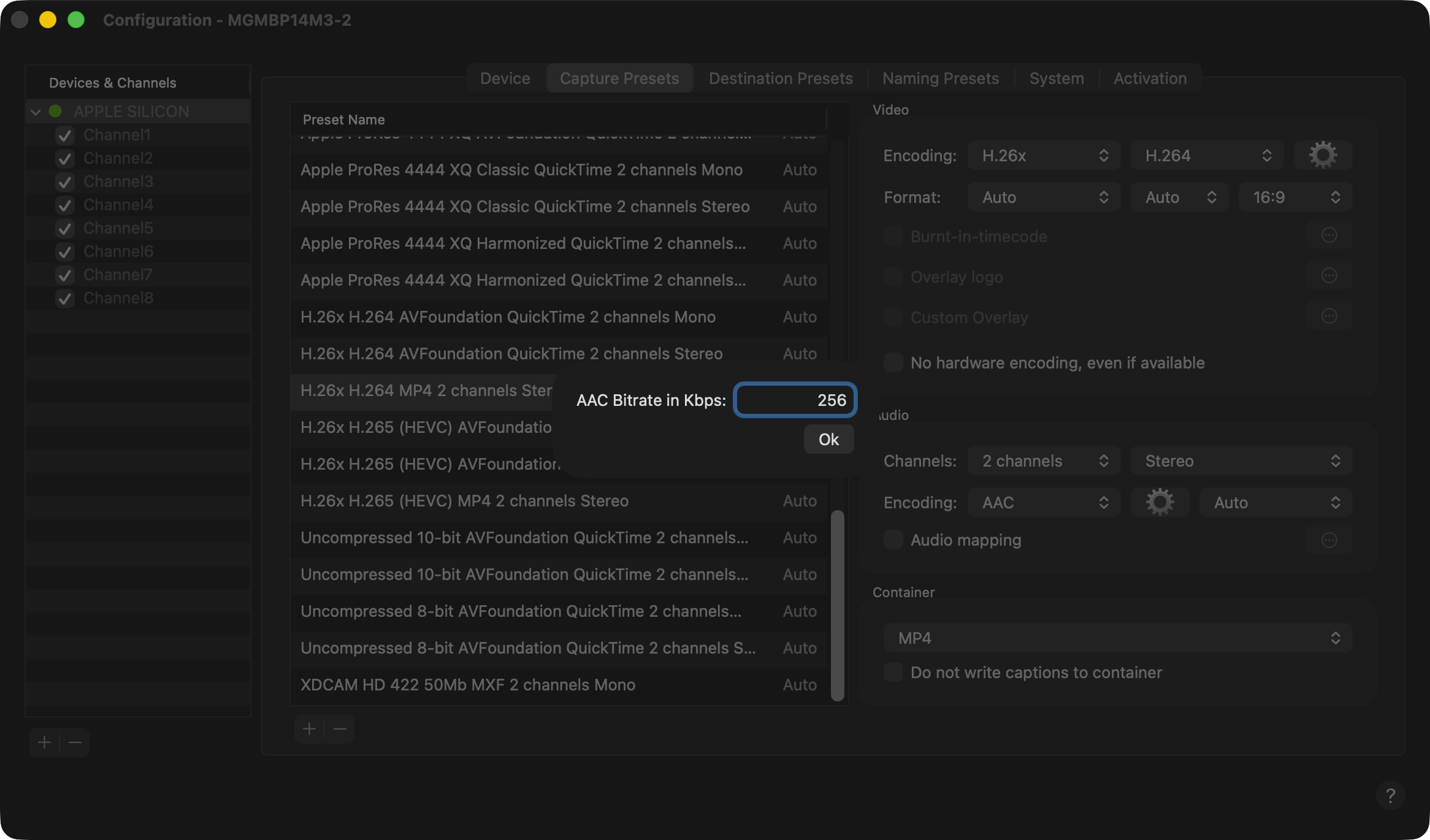Uncheck the Channel3 checkbox

pyautogui.click(x=65, y=181)
